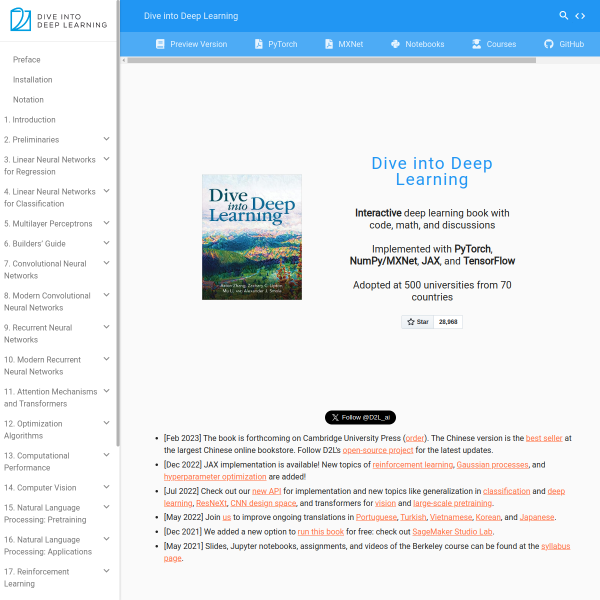The image size is (600, 600).
Task: Open the Installation page
Action: coord(33,80)
